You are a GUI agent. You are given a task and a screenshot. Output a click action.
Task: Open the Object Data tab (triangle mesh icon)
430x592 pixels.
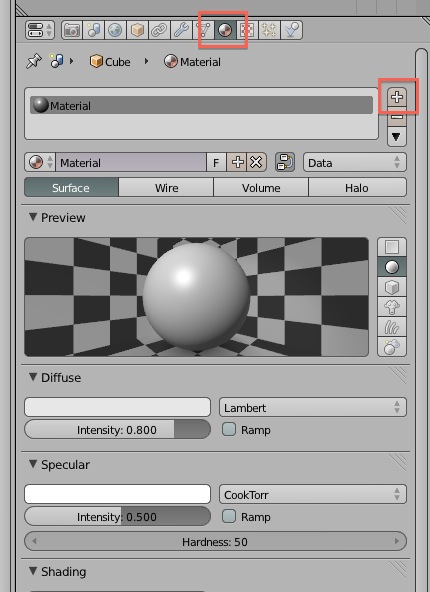tap(203, 30)
